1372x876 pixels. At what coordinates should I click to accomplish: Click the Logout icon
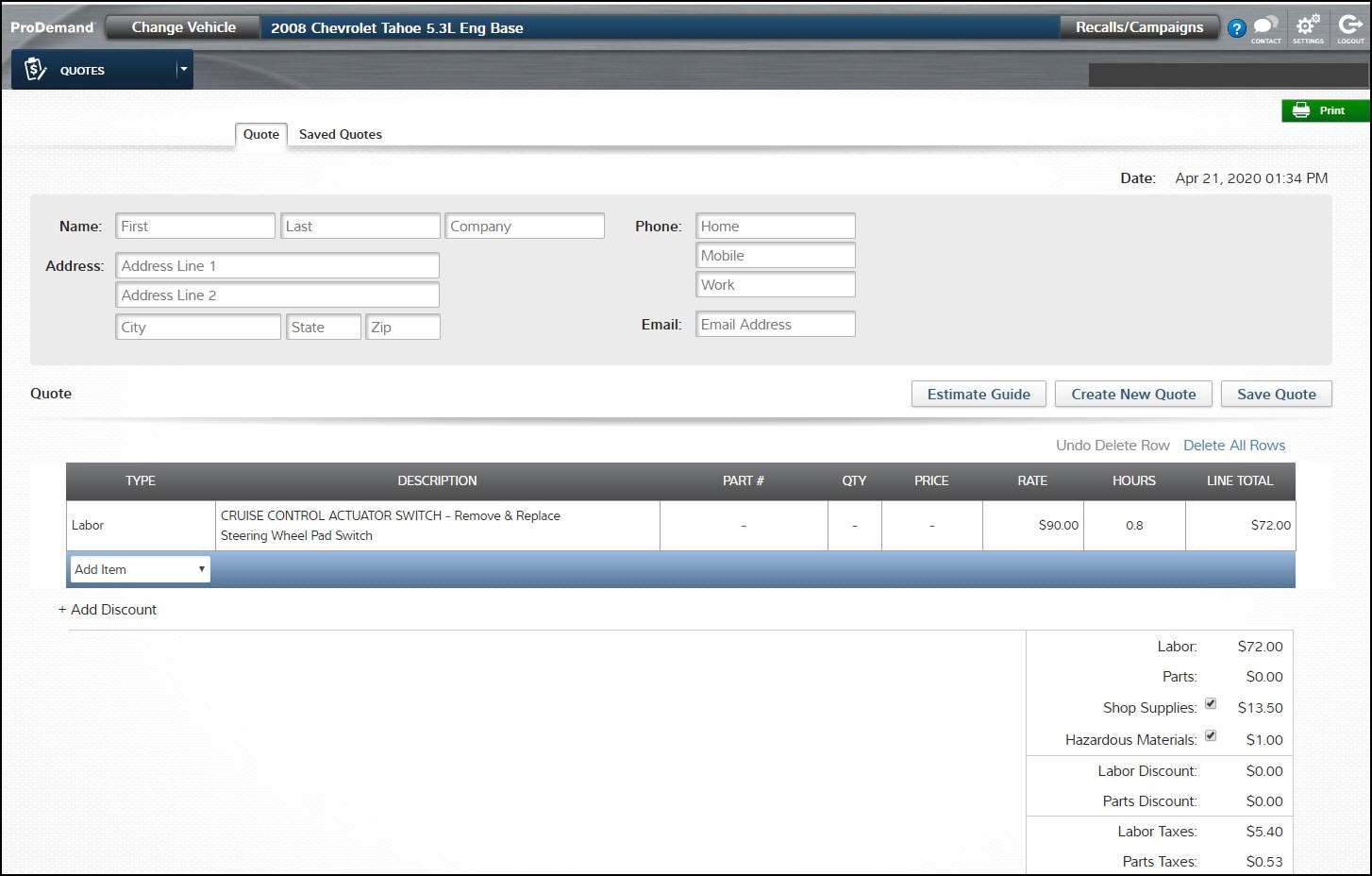1350,25
